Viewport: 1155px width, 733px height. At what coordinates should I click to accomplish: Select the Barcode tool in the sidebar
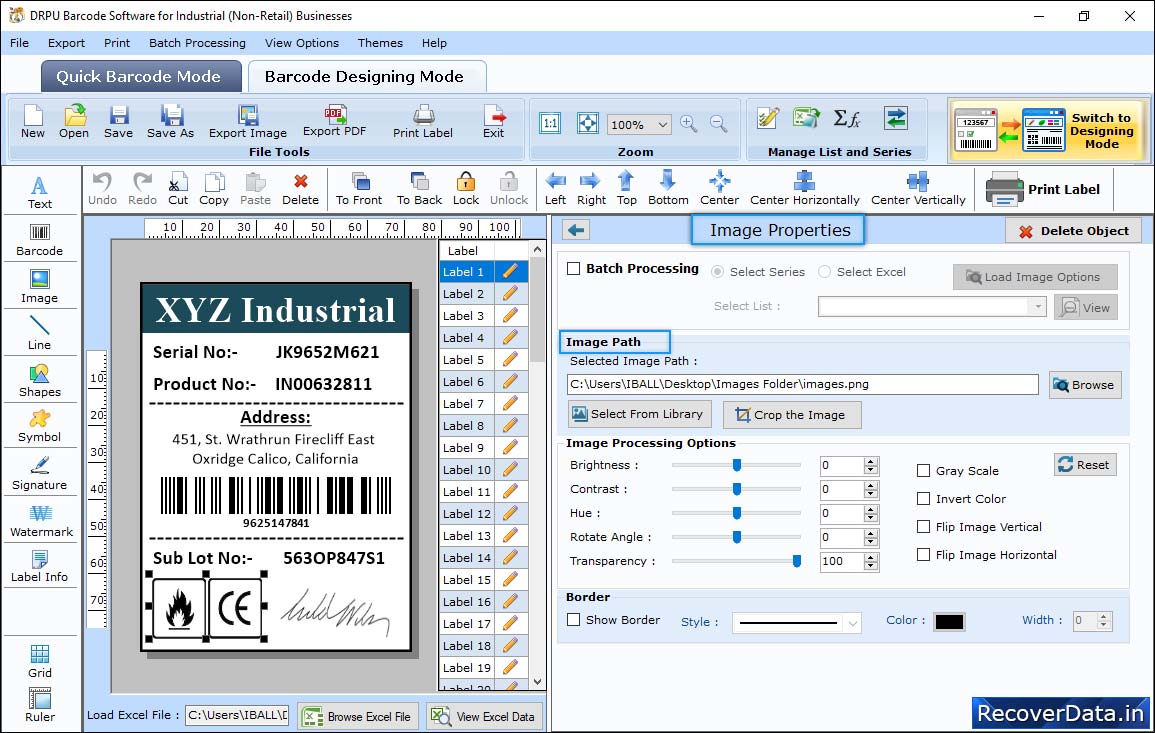(39, 239)
